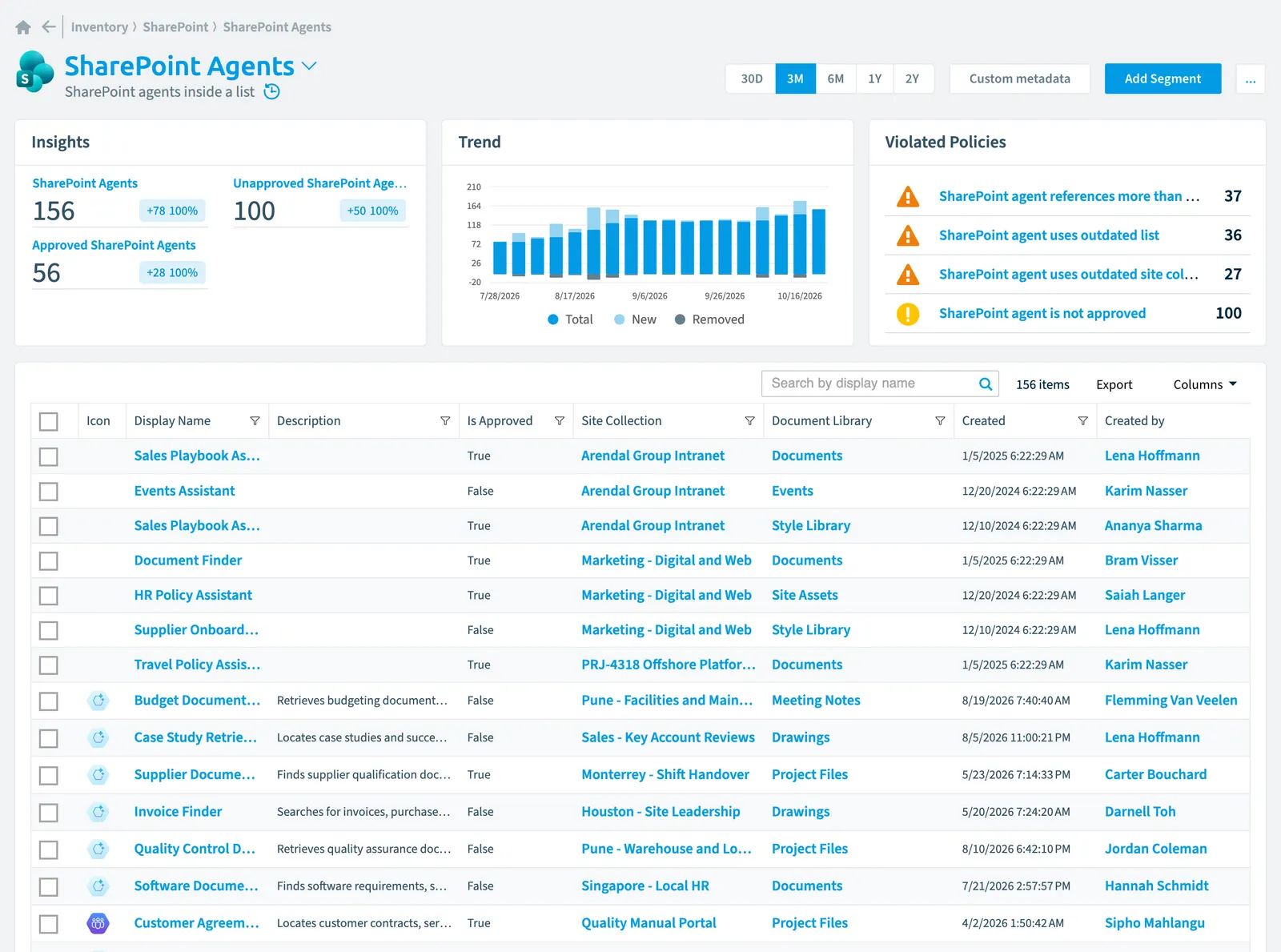The width and height of the screenshot is (1281, 952).
Task: Filter the Created column
Action: (x=1082, y=421)
